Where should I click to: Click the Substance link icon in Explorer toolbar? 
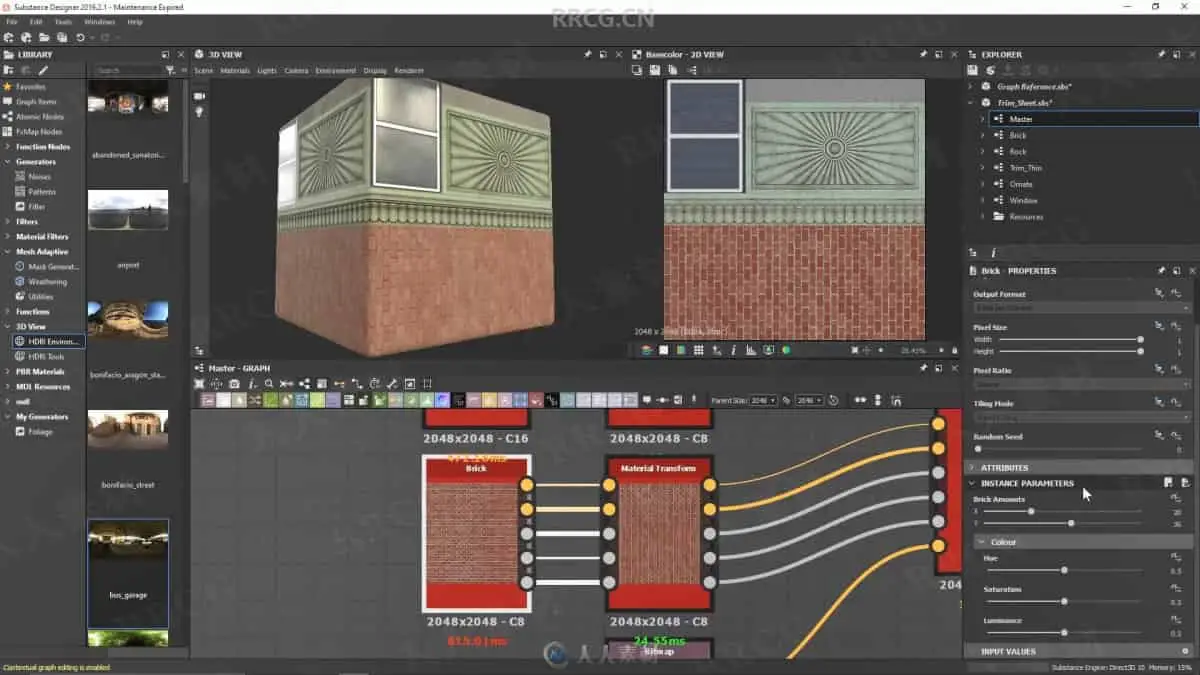[x=990, y=70]
